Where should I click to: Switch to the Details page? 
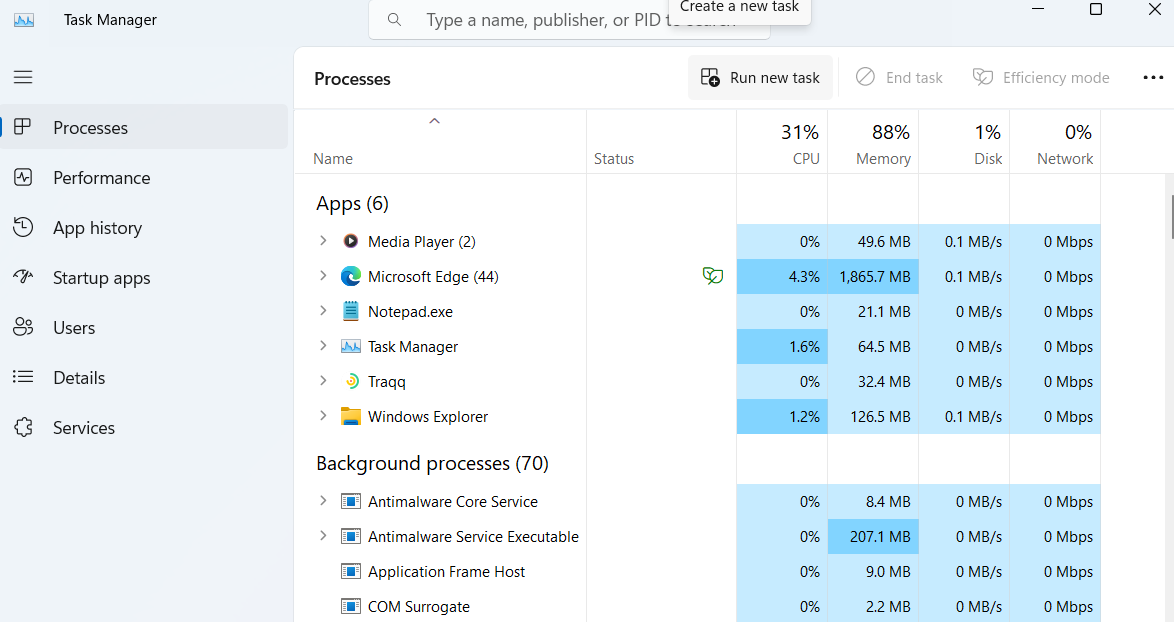tap(144, 378)
